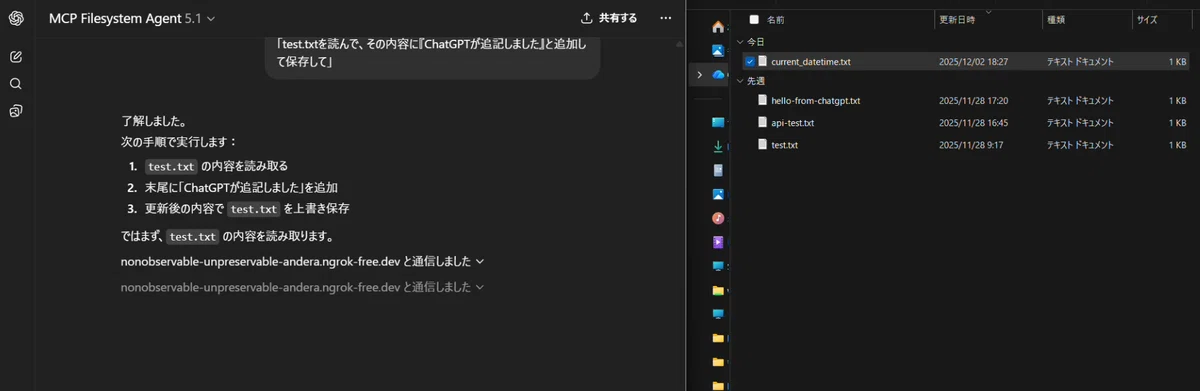Open the search chats magnifier icon
This screenshot has height=391, width=1200.
pos(16,83)
